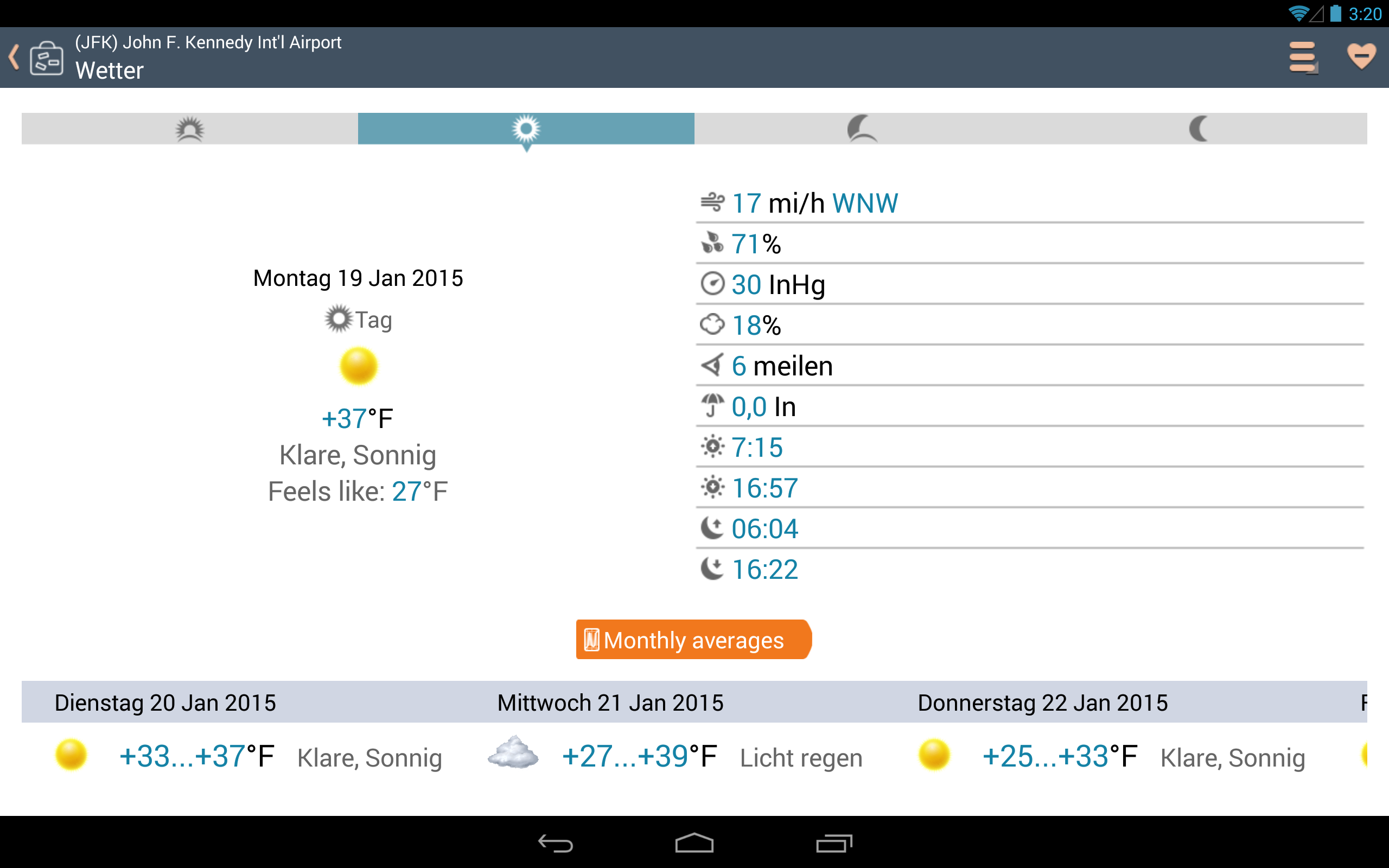Open the hamburger menu icon
Screen dimensions: 1389x868
(1302, 58)
